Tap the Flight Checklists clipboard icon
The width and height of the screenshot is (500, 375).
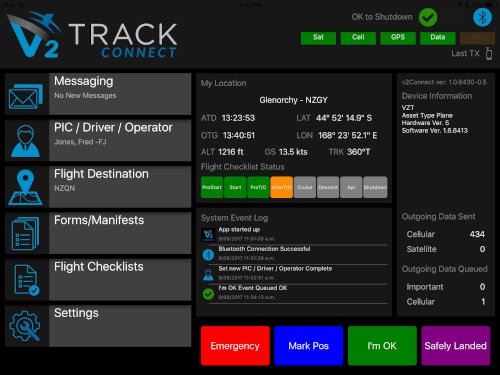coord(27,280)
